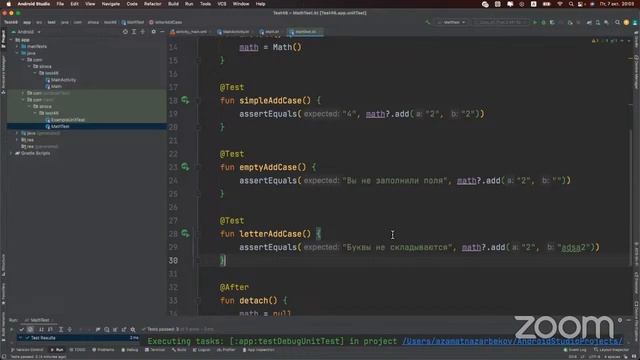
Task: Click the Debug bug icon in toolbar
Action: click(543, 22)
